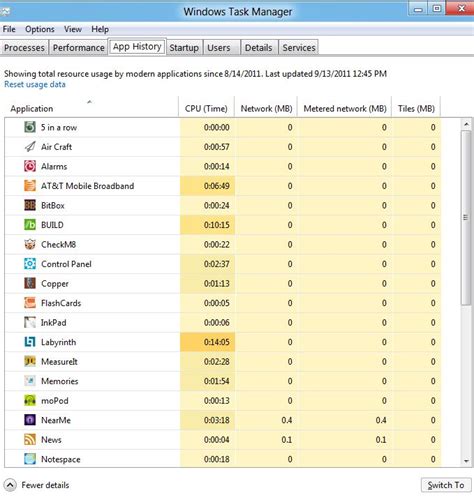The height and width of the screenshot is (502, 474).
Task: Click the BitBox app icon
Action: pyautogui.click(x=30, y=205)
